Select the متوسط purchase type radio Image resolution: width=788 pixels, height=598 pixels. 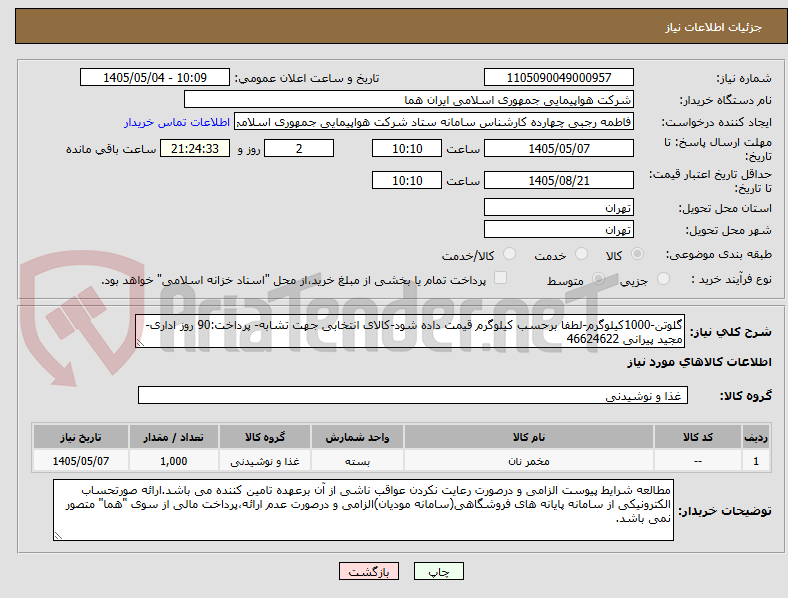click(598, 278)
